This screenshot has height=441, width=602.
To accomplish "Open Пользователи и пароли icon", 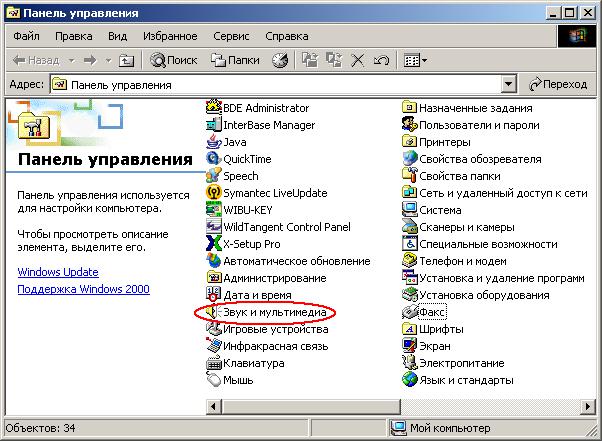I will click(x=410, y=125).
